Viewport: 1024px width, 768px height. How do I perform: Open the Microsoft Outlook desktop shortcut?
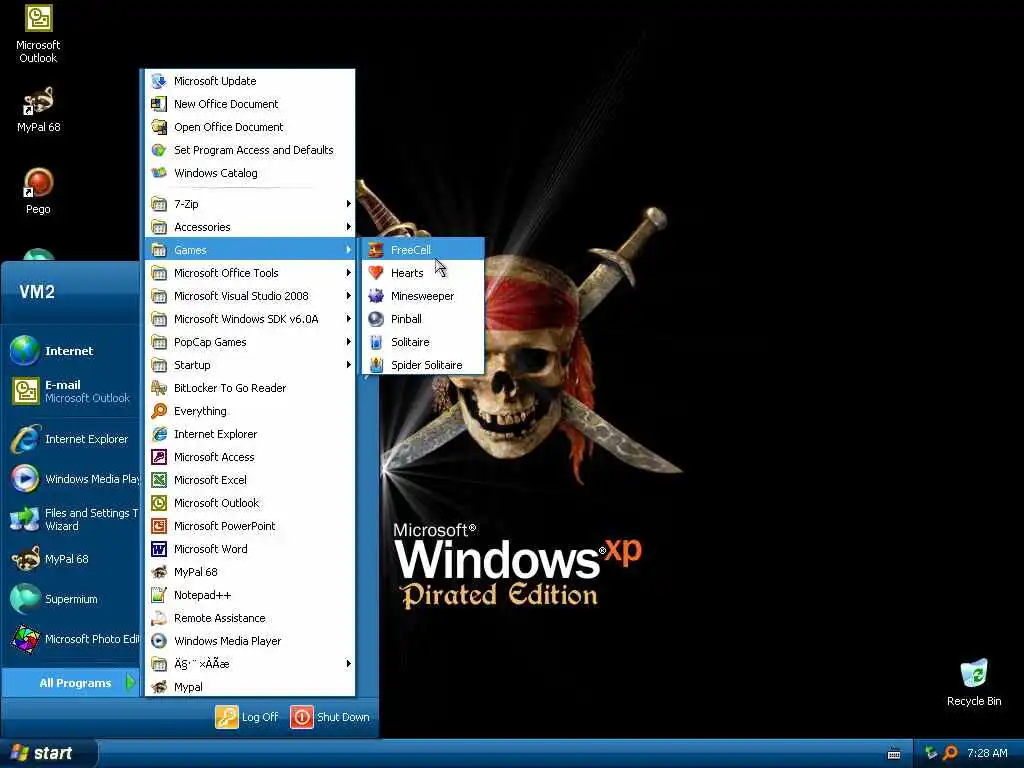38,34
